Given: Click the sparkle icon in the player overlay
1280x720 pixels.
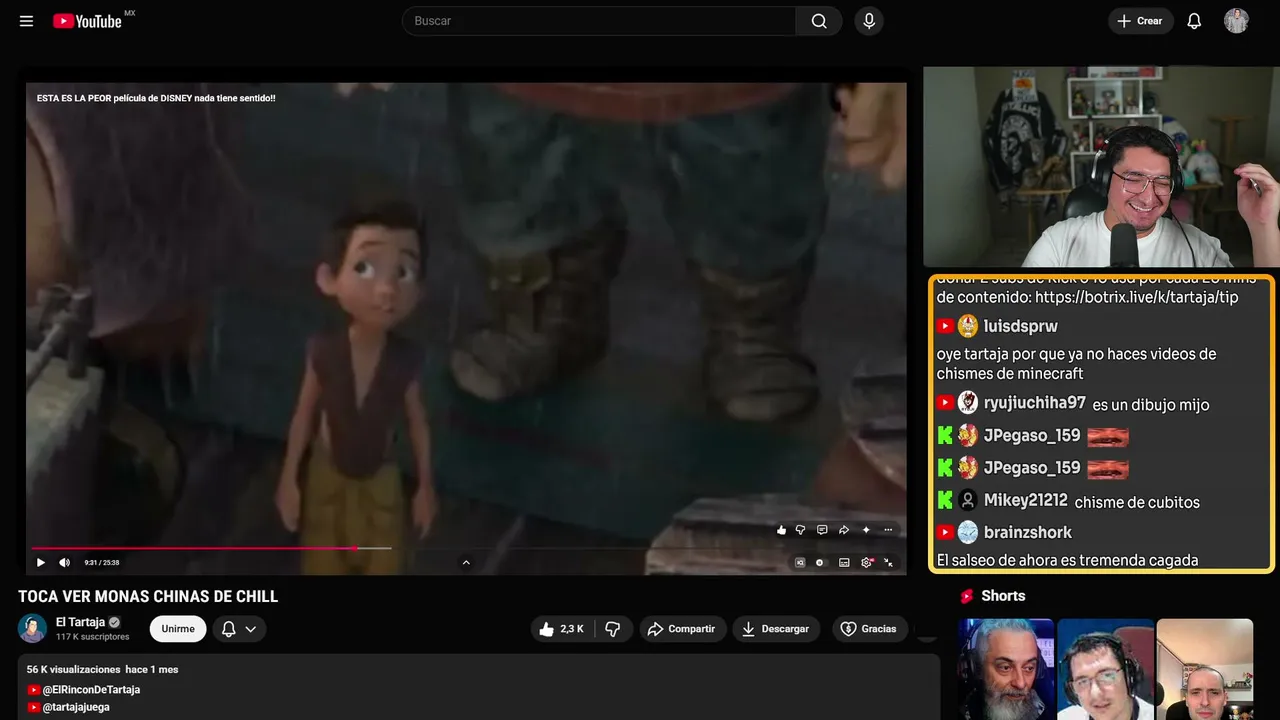Looking at the screenshot, I should point(866,530).
